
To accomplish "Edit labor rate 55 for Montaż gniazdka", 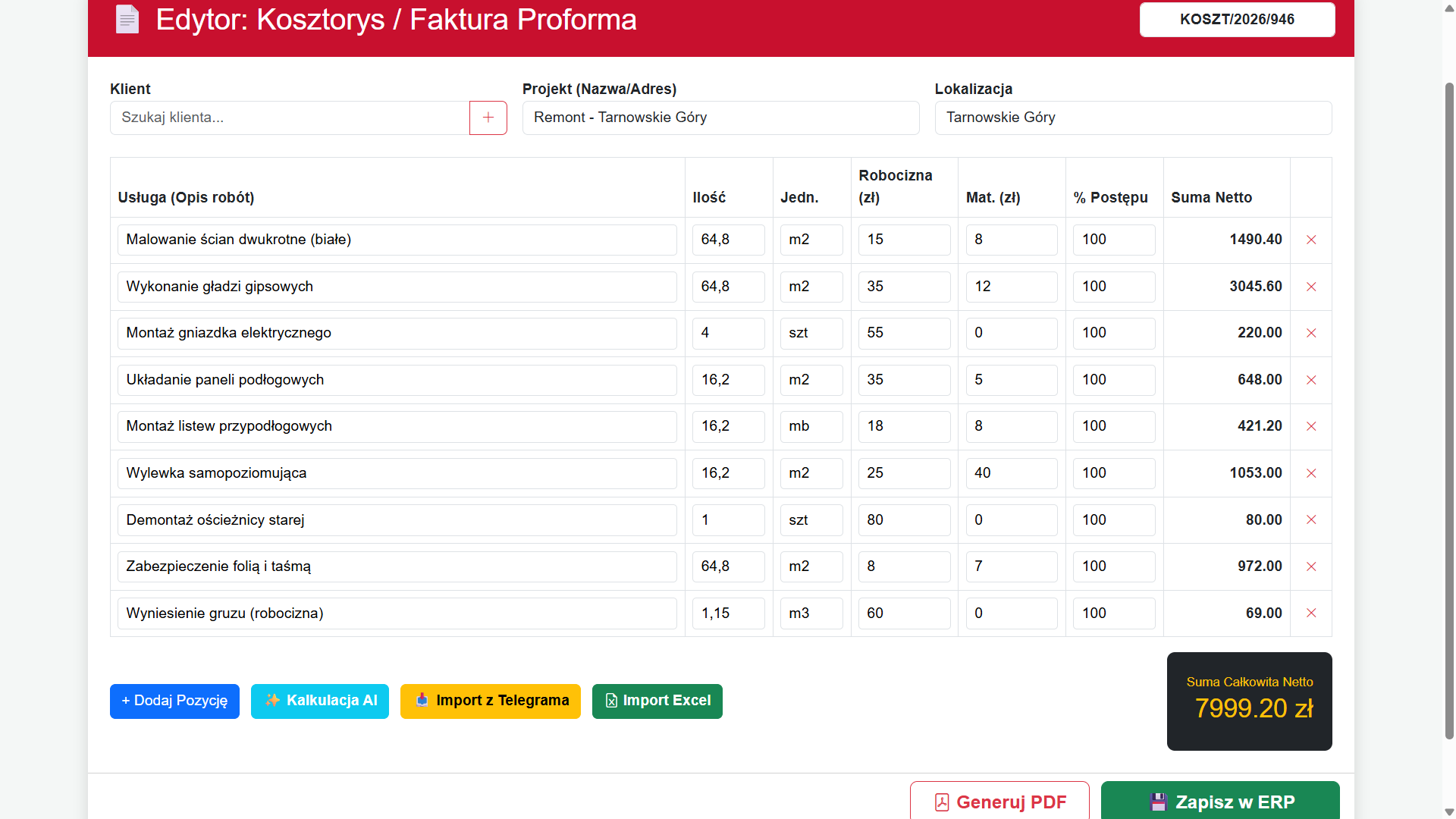I will tap(905, 333).
